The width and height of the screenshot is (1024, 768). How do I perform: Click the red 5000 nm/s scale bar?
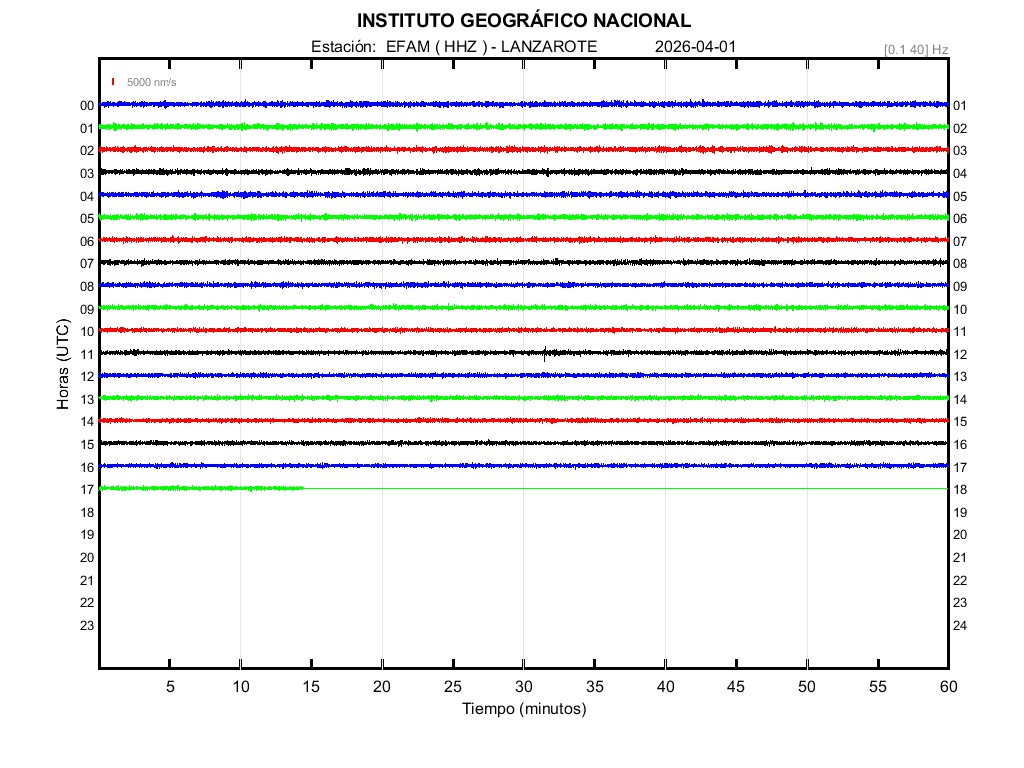pyautogui.click(x=113, y=82)
